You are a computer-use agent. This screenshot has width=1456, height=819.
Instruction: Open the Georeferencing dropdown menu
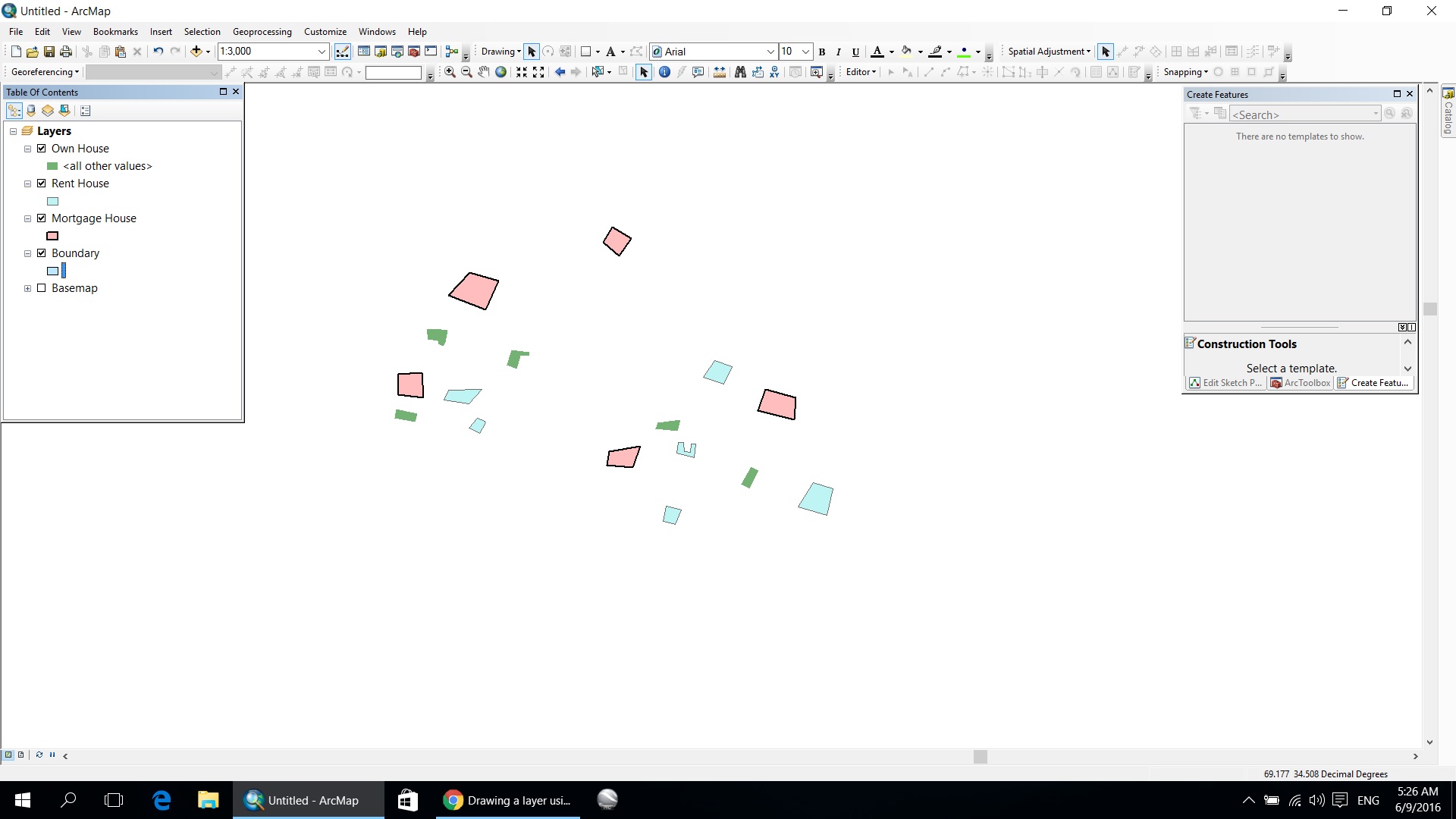[x=45, y=72]
